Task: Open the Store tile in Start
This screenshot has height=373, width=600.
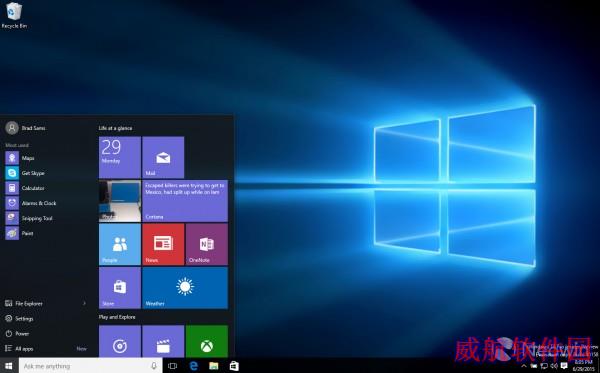Action: (120, 288)
